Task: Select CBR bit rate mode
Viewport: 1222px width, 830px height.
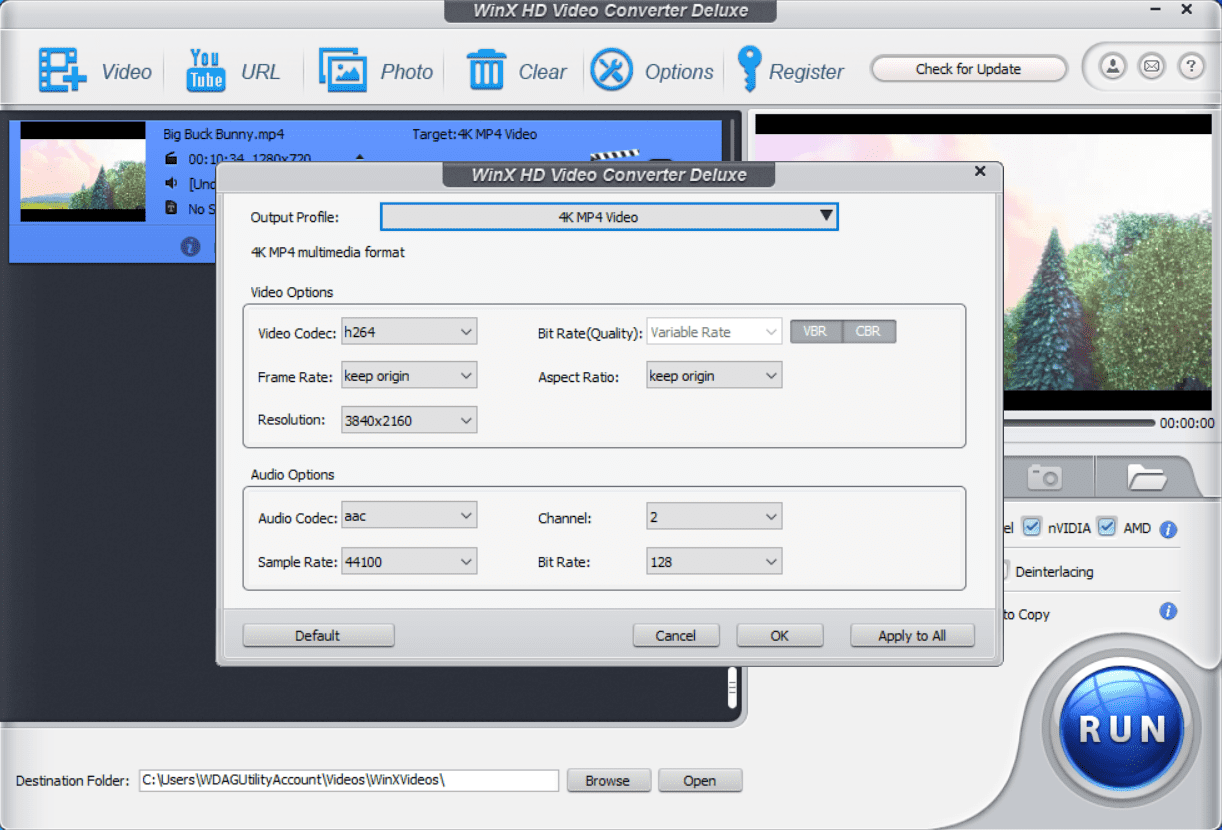Action: (869, 331)
